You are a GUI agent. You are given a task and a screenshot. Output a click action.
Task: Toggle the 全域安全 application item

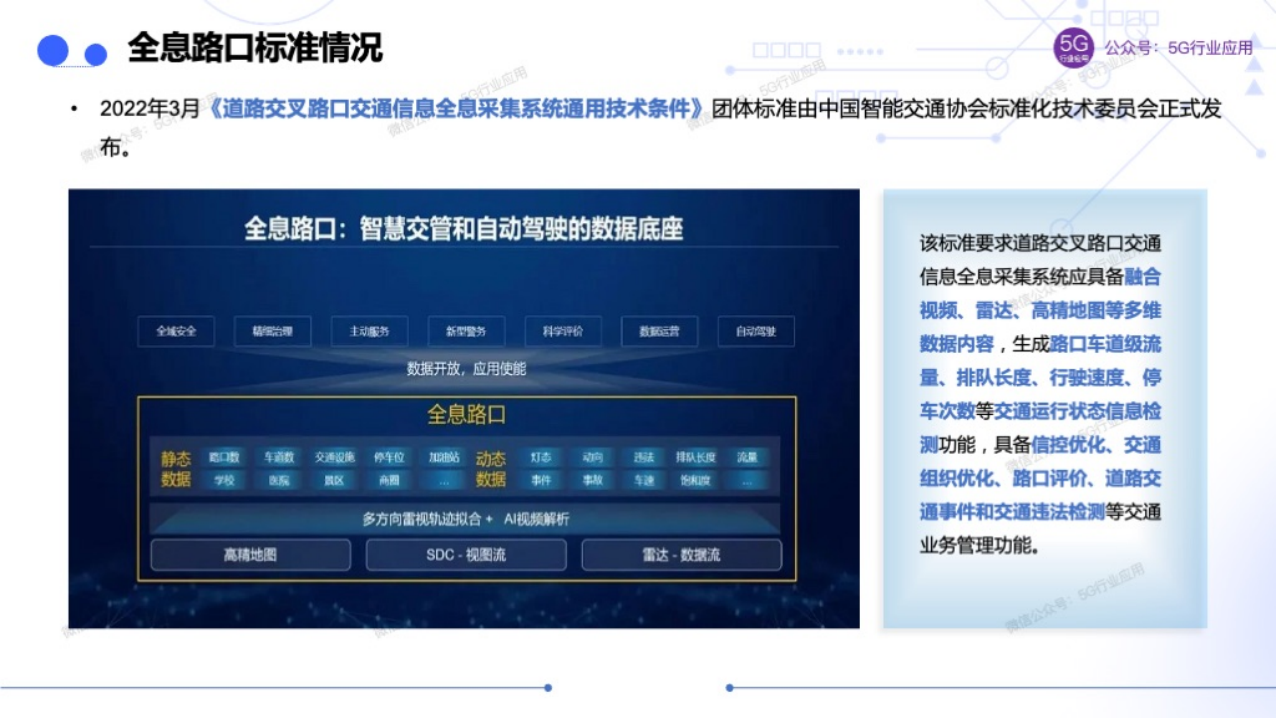[x=177, y=330]
